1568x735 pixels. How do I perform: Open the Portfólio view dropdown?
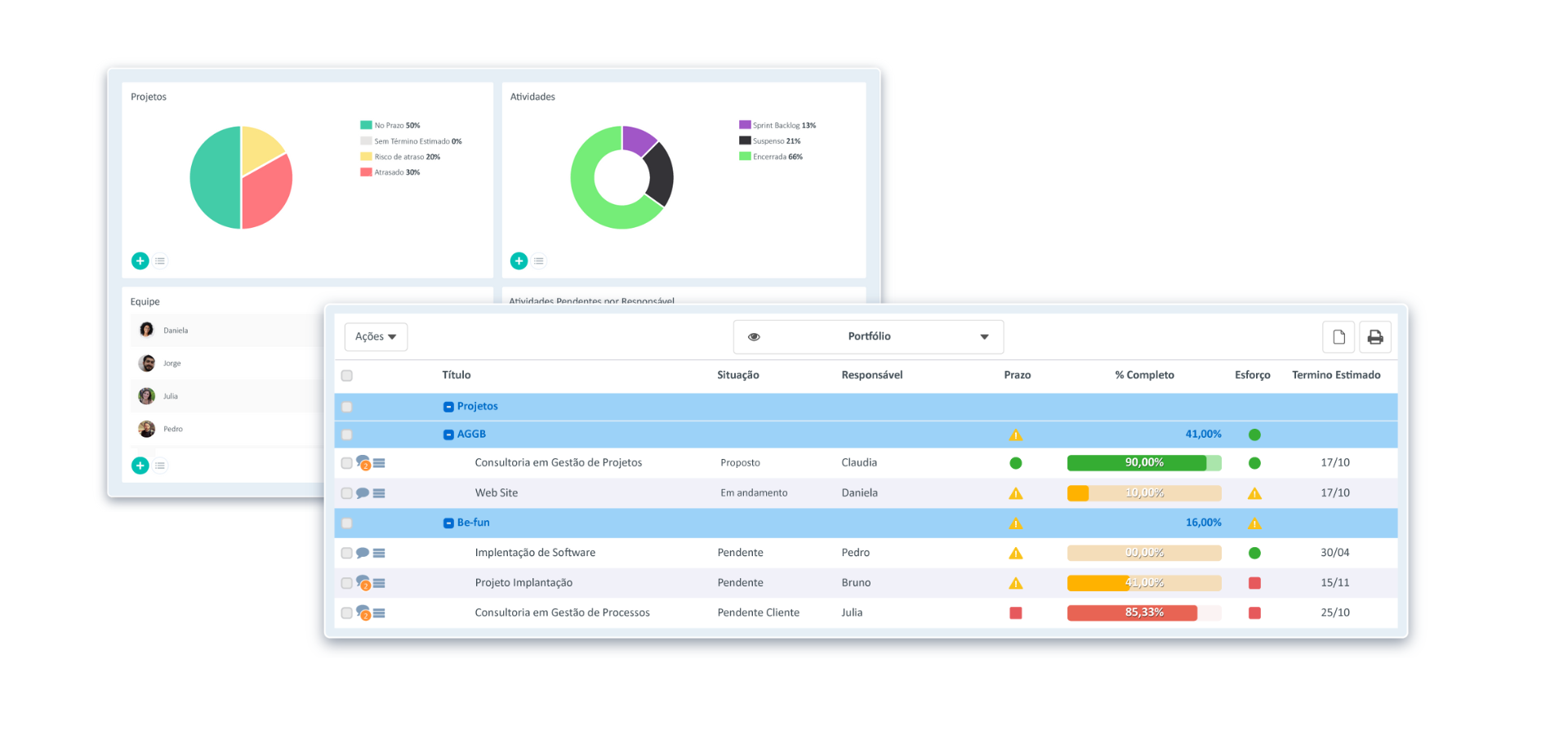pos(868,336)
